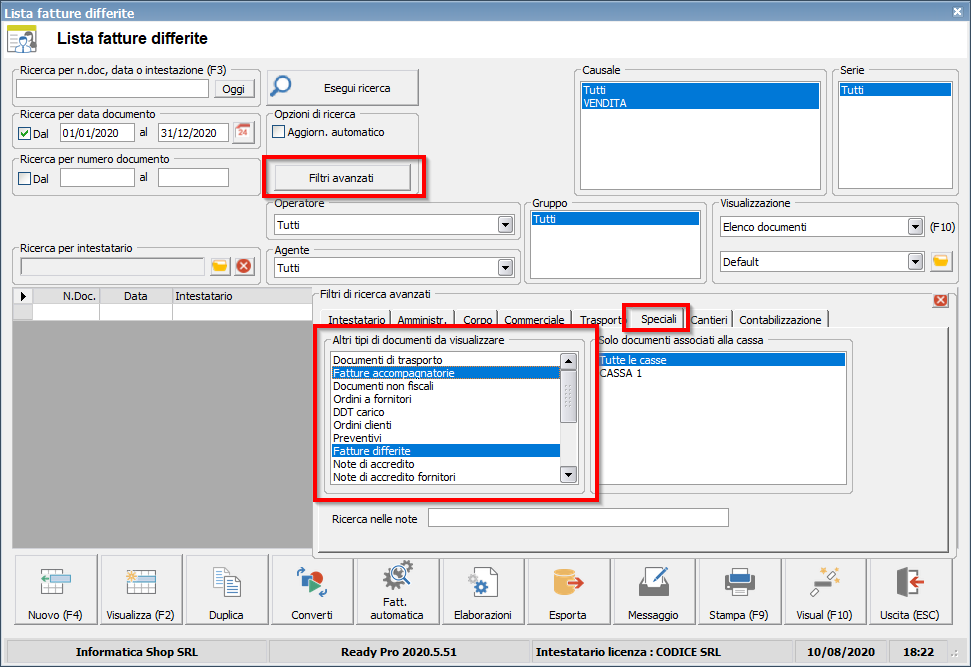
Task: Select the Speciali tab
Action: click(658, 318)
